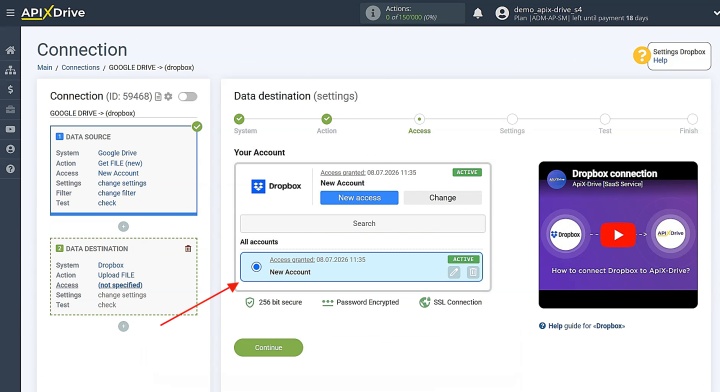Select Settings step in progress bar
This screenshot has height=392, width=720.
click(x=512, y=119)
